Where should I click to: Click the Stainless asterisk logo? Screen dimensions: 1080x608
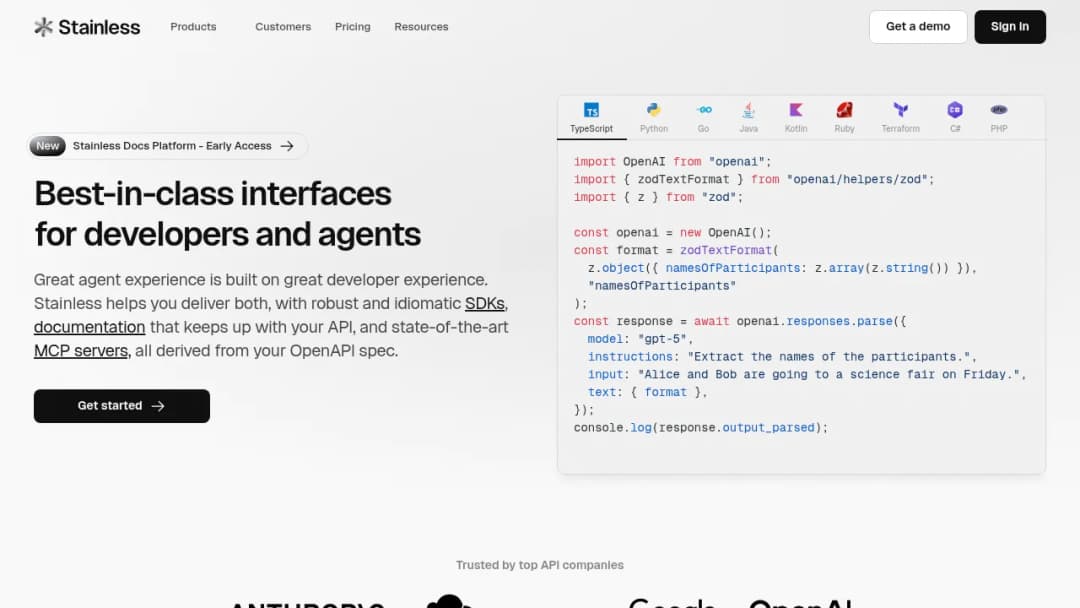[x=43, y=27]
